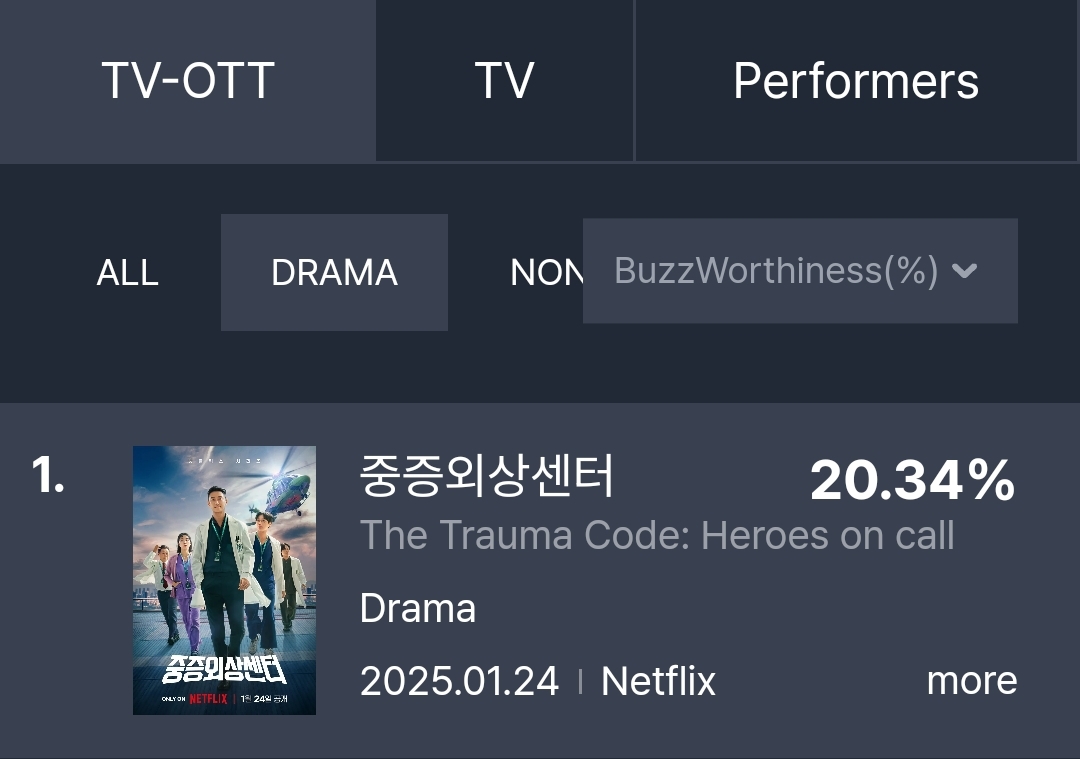
Task: Select the Performers tab
Action: click(x=856, y=81)
